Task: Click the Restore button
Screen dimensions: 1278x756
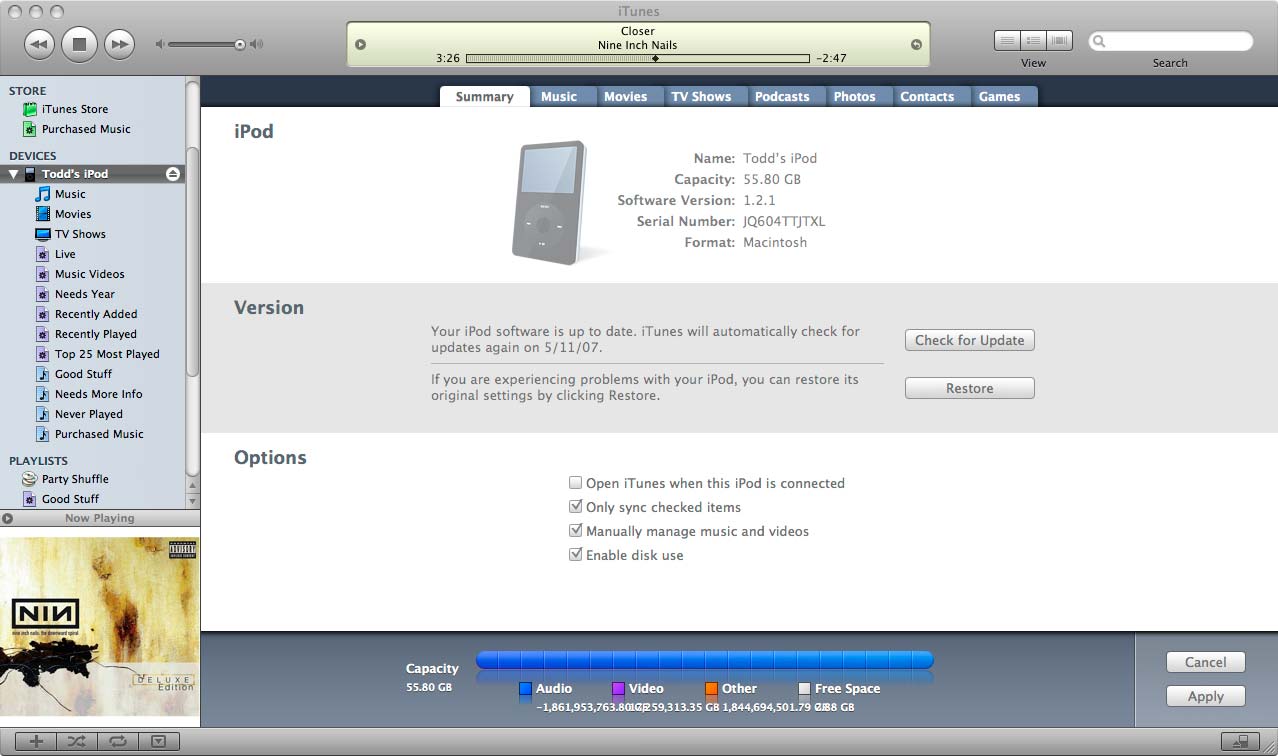Action: point(969,388)
